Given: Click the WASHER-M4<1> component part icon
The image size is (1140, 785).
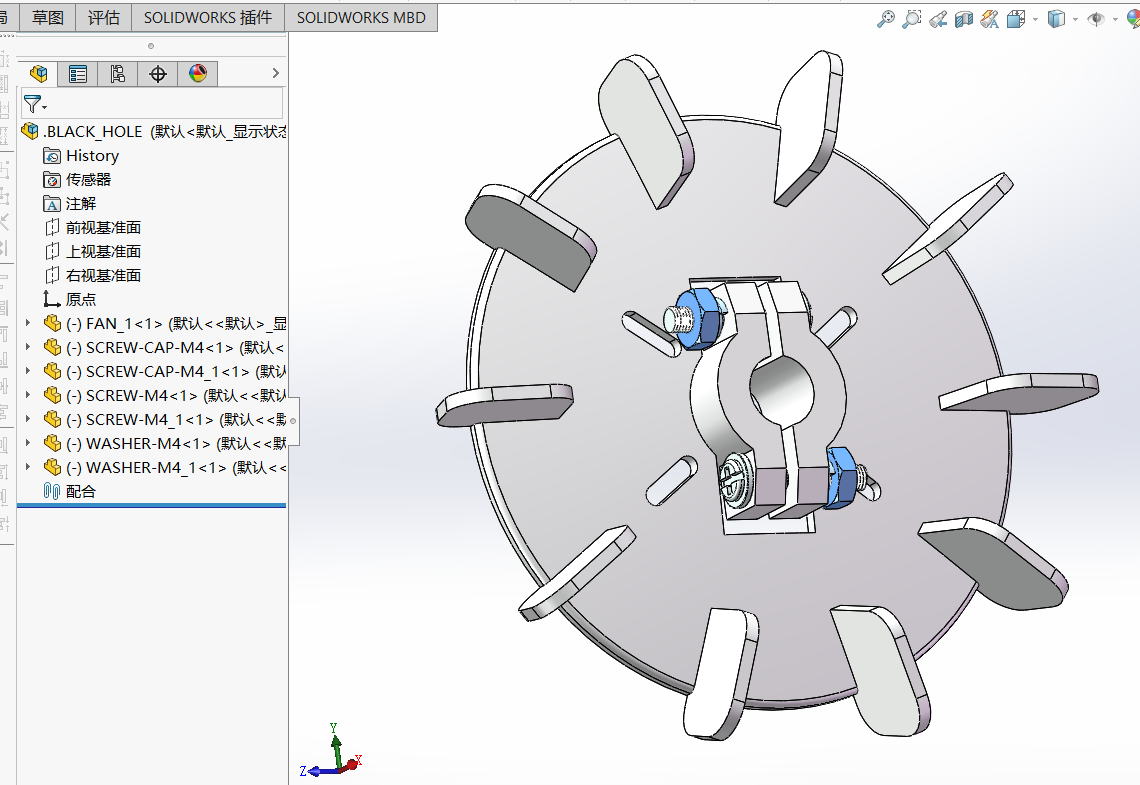Looking at the screenshot, I should [x=52, y=443].
